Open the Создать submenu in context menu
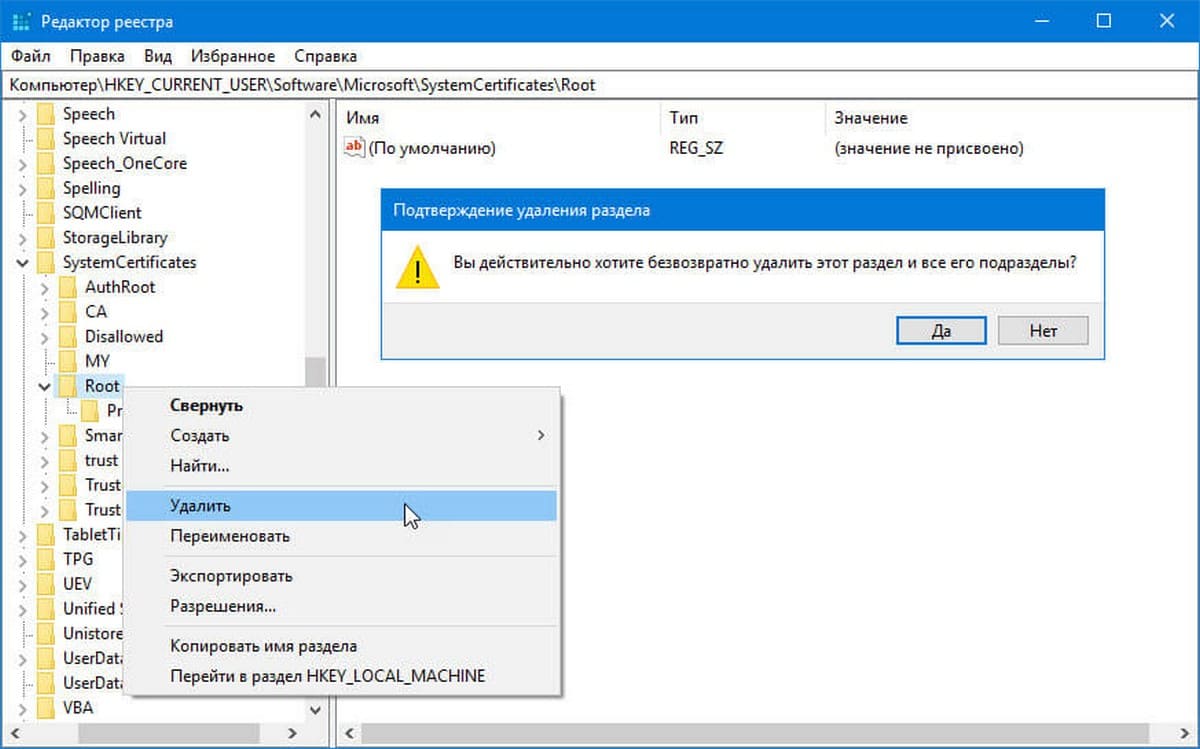This screenshot has height=749, width=1200. [x=340, y=436]
